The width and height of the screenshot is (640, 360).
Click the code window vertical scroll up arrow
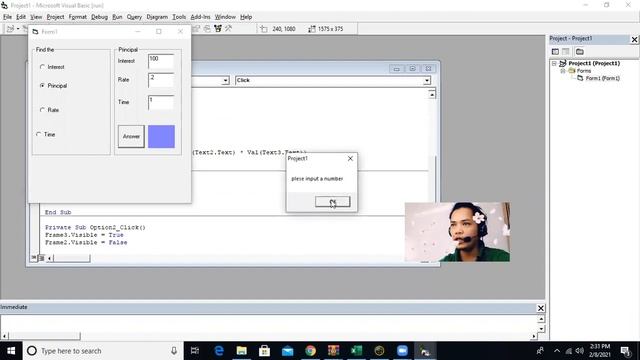(x=432, y=94)
